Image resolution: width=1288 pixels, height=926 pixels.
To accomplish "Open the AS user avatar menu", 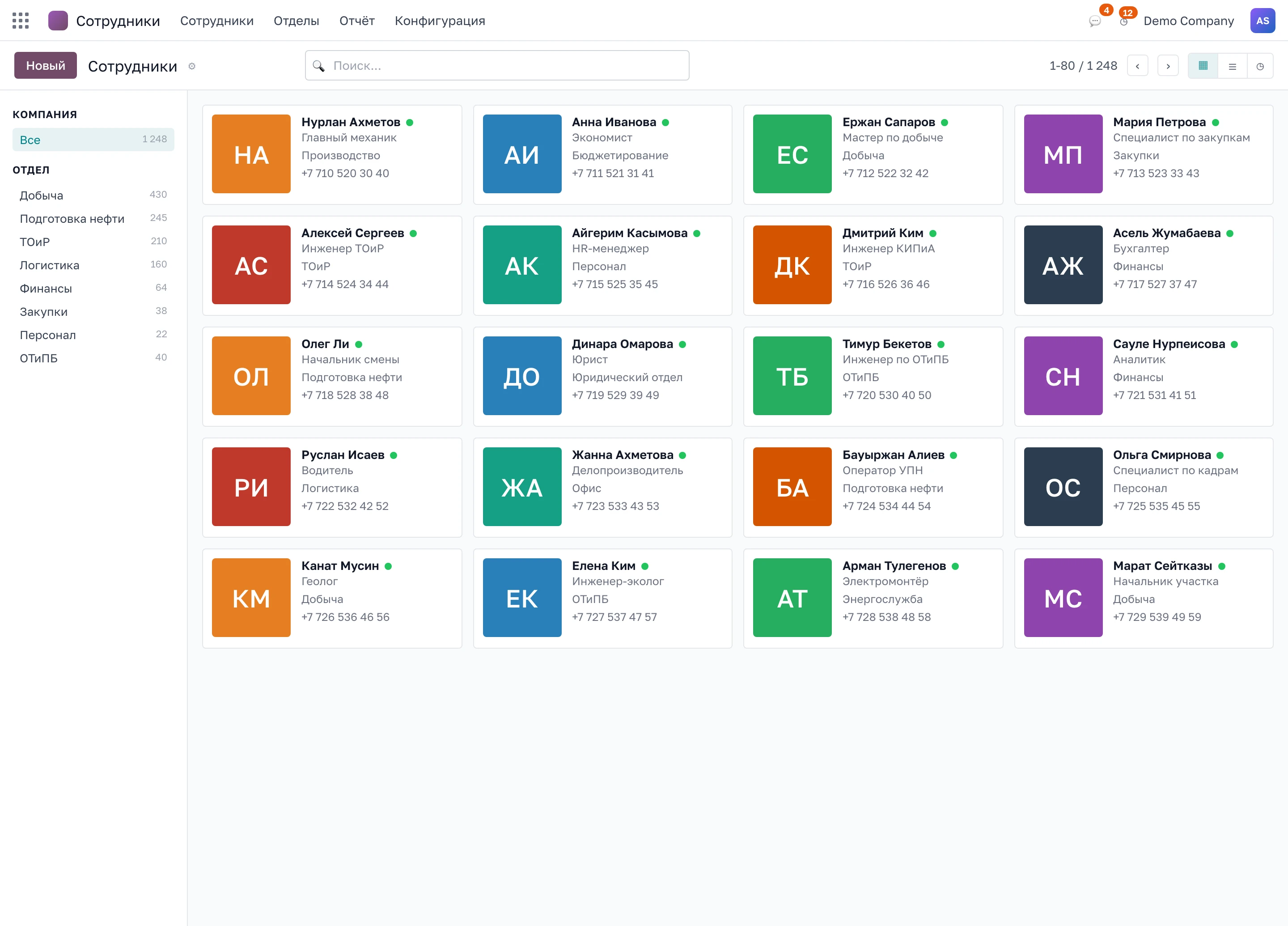I will coord(1262,21).
